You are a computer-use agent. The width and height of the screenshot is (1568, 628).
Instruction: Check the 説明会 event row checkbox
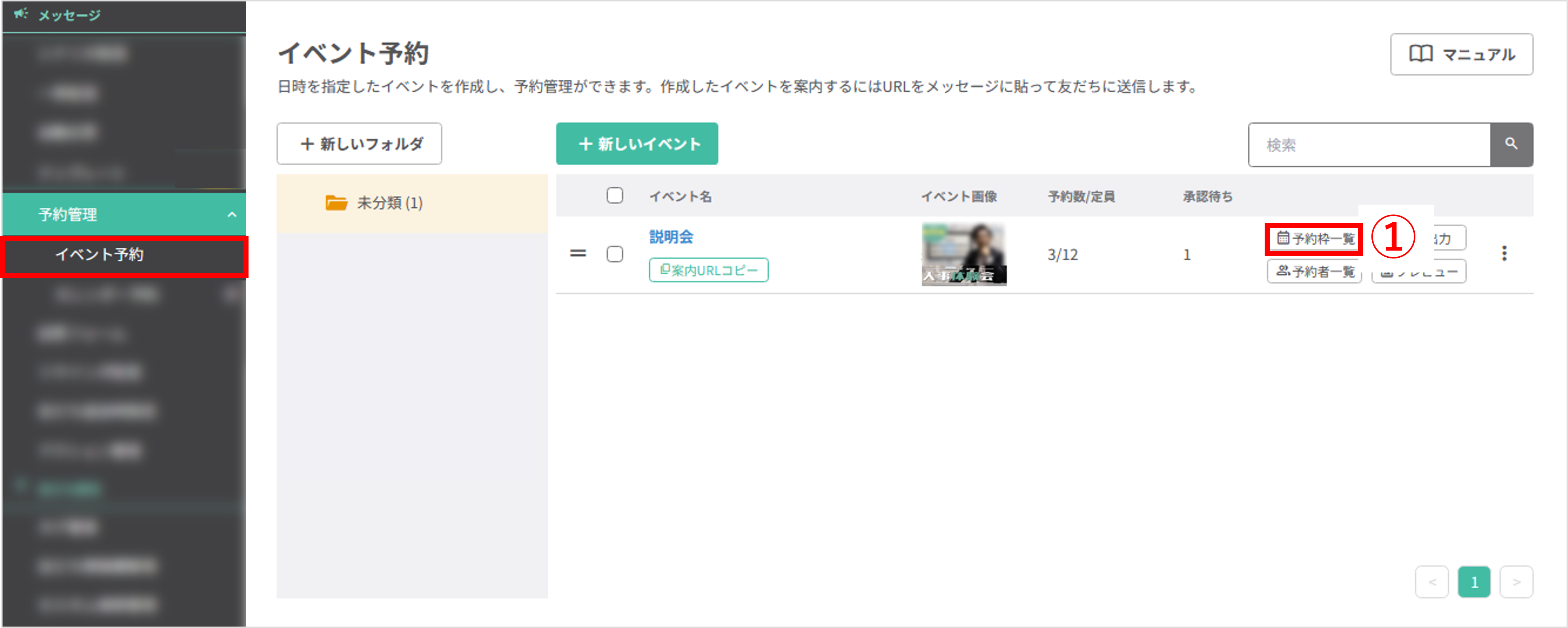[615, 254]
